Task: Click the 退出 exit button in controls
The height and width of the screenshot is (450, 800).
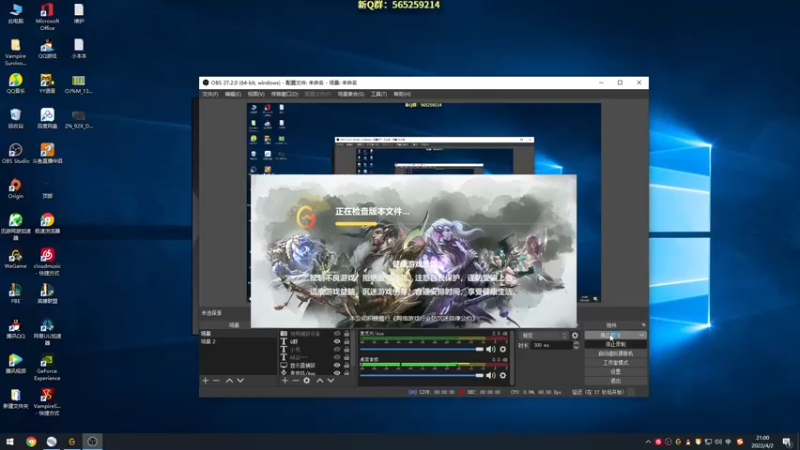Action: tap(615, 381)
